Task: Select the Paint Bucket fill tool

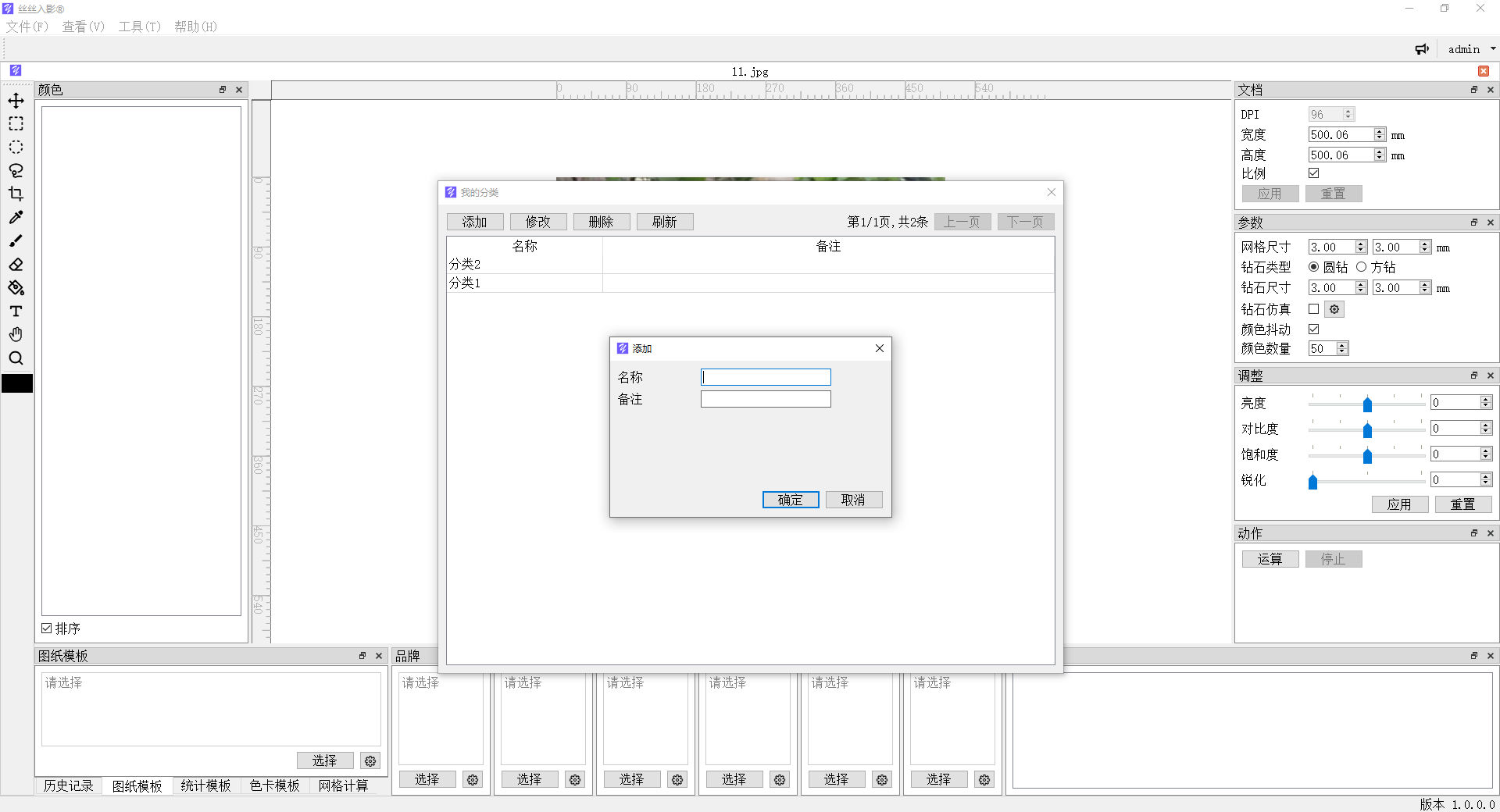Action: point(16,288)
